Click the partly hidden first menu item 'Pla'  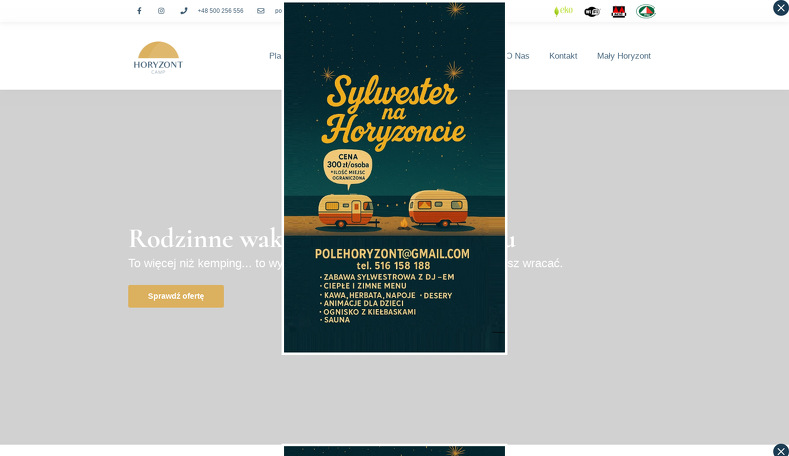275,56
